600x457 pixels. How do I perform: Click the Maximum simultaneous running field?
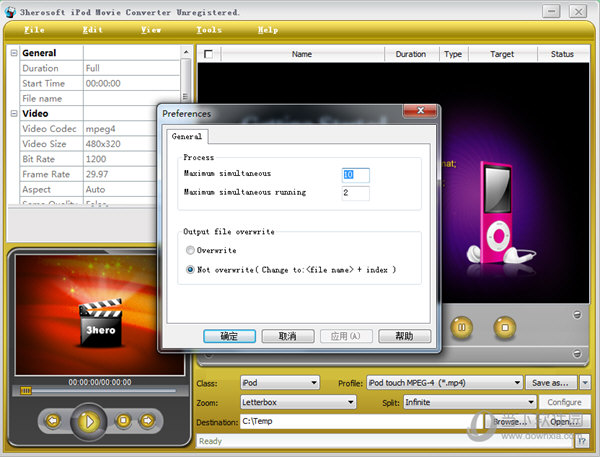355,193
